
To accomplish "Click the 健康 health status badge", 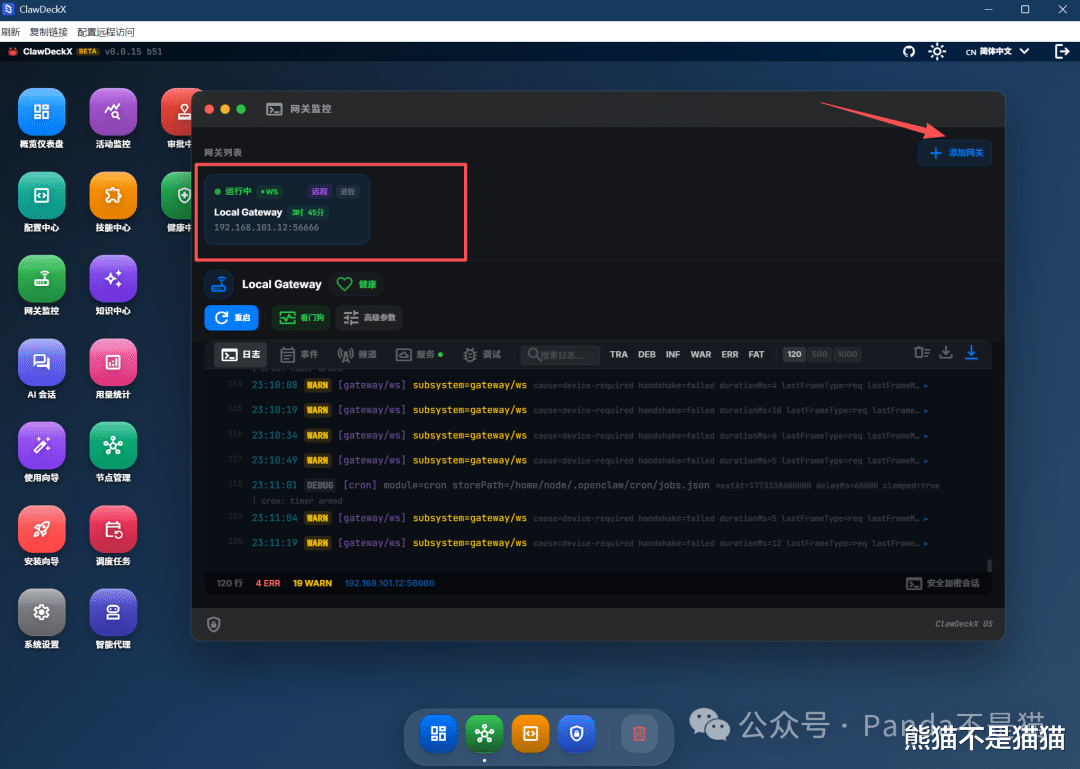I will (357, 285).
